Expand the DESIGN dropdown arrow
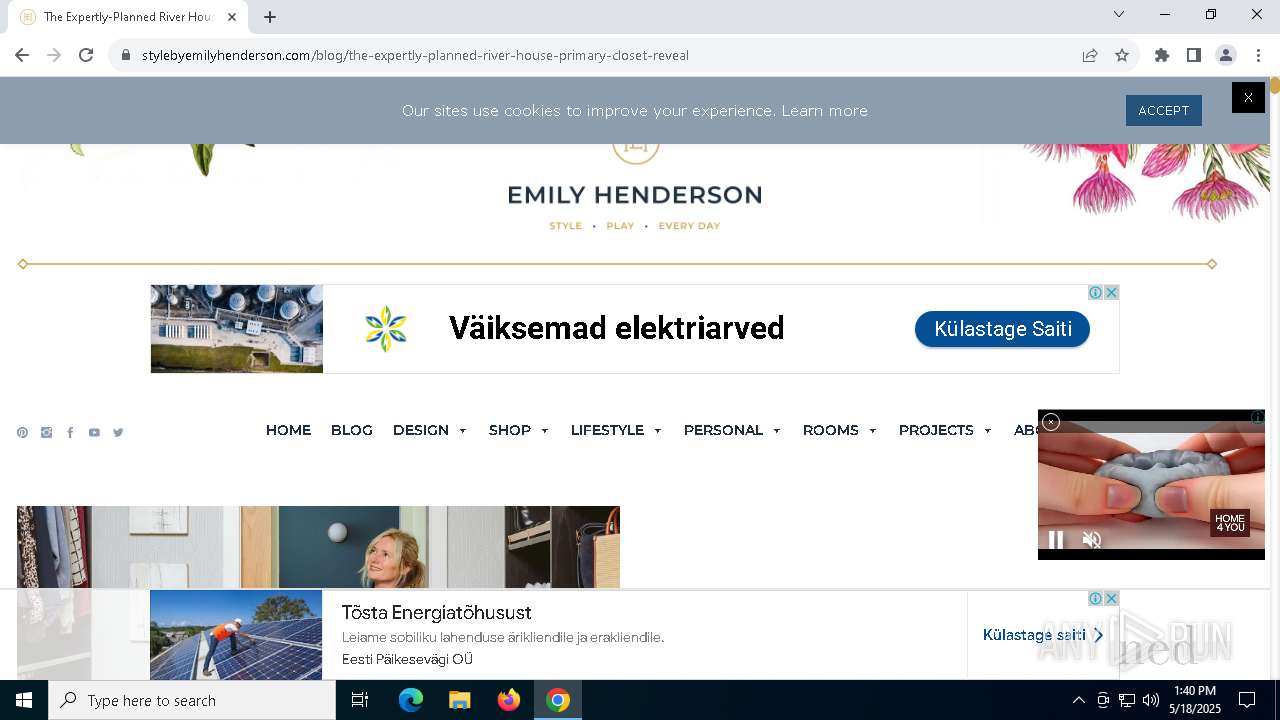Viewport: 1280px width, 720px height. (463, 431)
